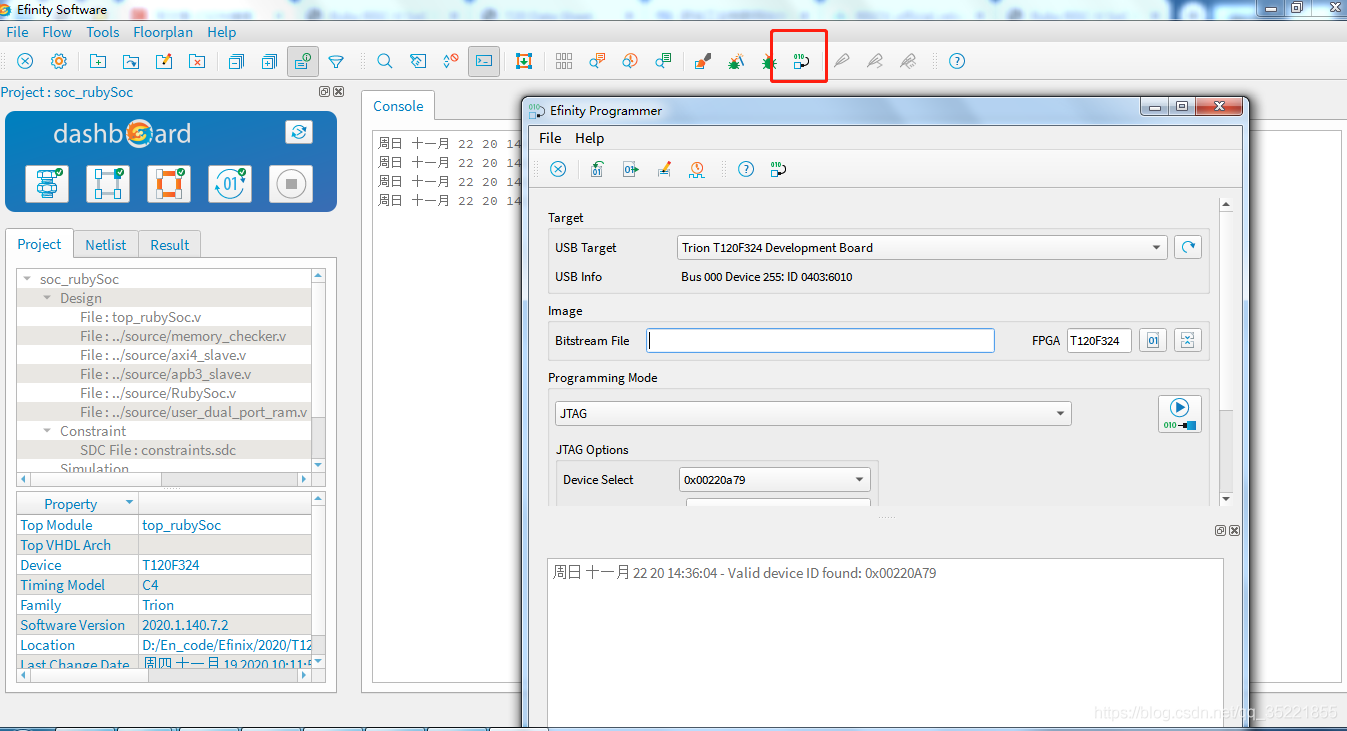Collapse the Design tree node
The image size is (1347, 731).
click(47, 298)
